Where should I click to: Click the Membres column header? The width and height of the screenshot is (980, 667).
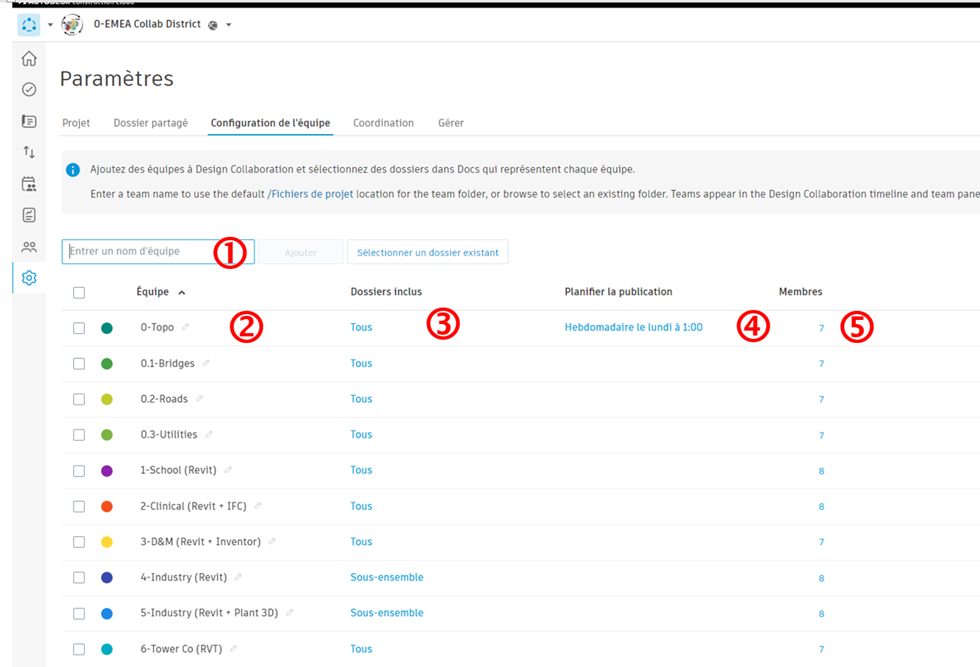pos(801,292)
